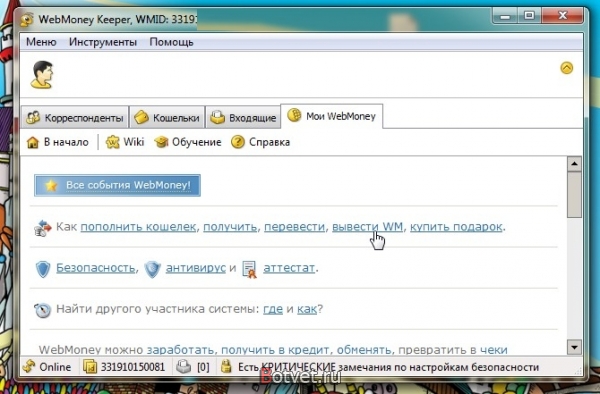Click the чеки link
The height and width of the screenshot is (394, 600).
pyautogui.click(x=494, y=350)
